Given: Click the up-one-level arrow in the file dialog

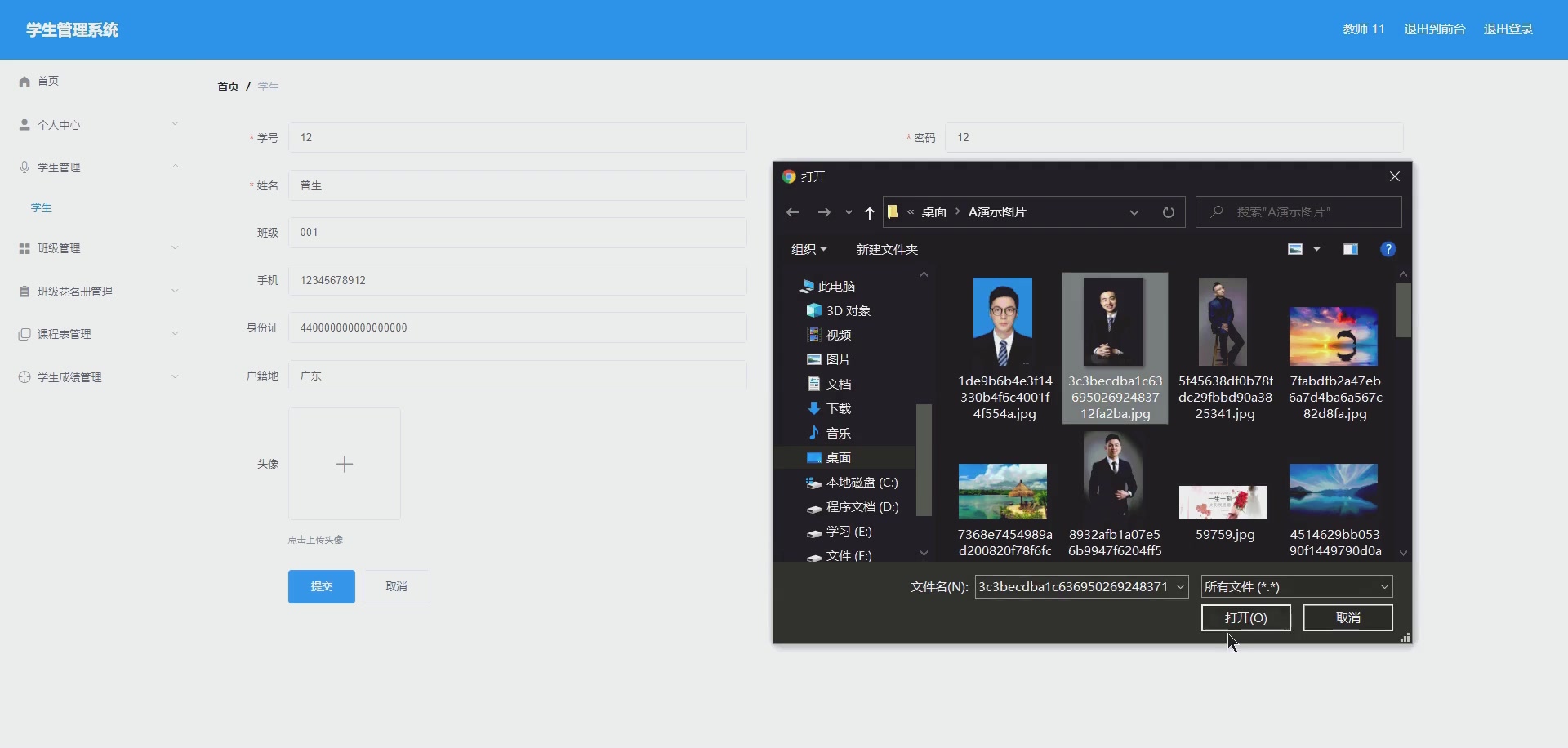Looking at the screenshot, I should point(868,211).
